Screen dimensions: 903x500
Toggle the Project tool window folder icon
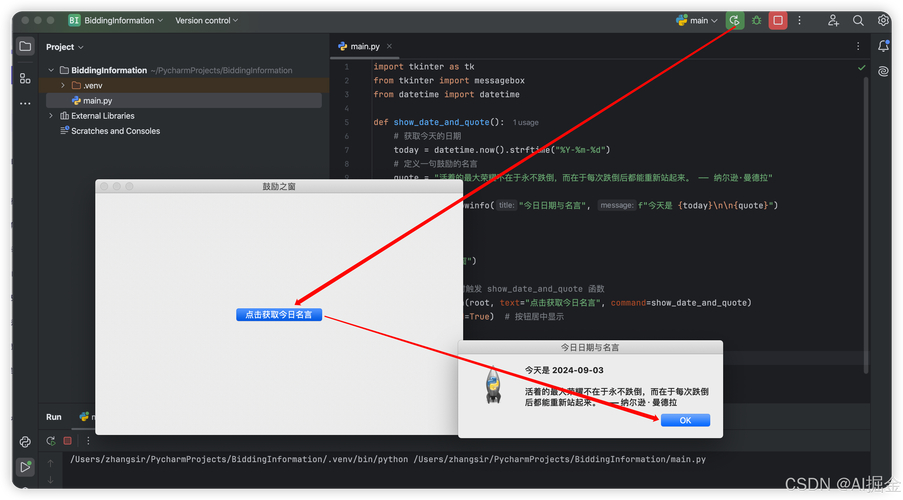pyautogui.click(x=25, y=47)
